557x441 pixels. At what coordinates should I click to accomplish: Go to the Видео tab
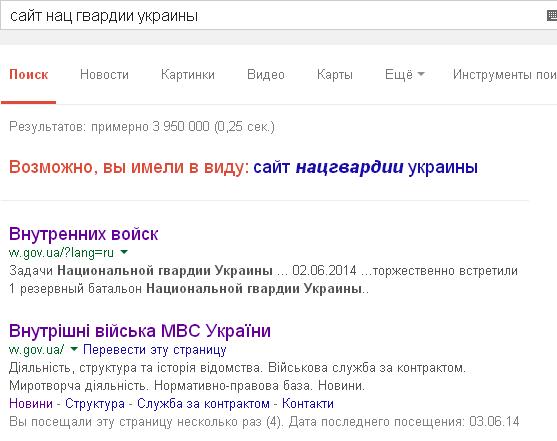pos(266,75)
